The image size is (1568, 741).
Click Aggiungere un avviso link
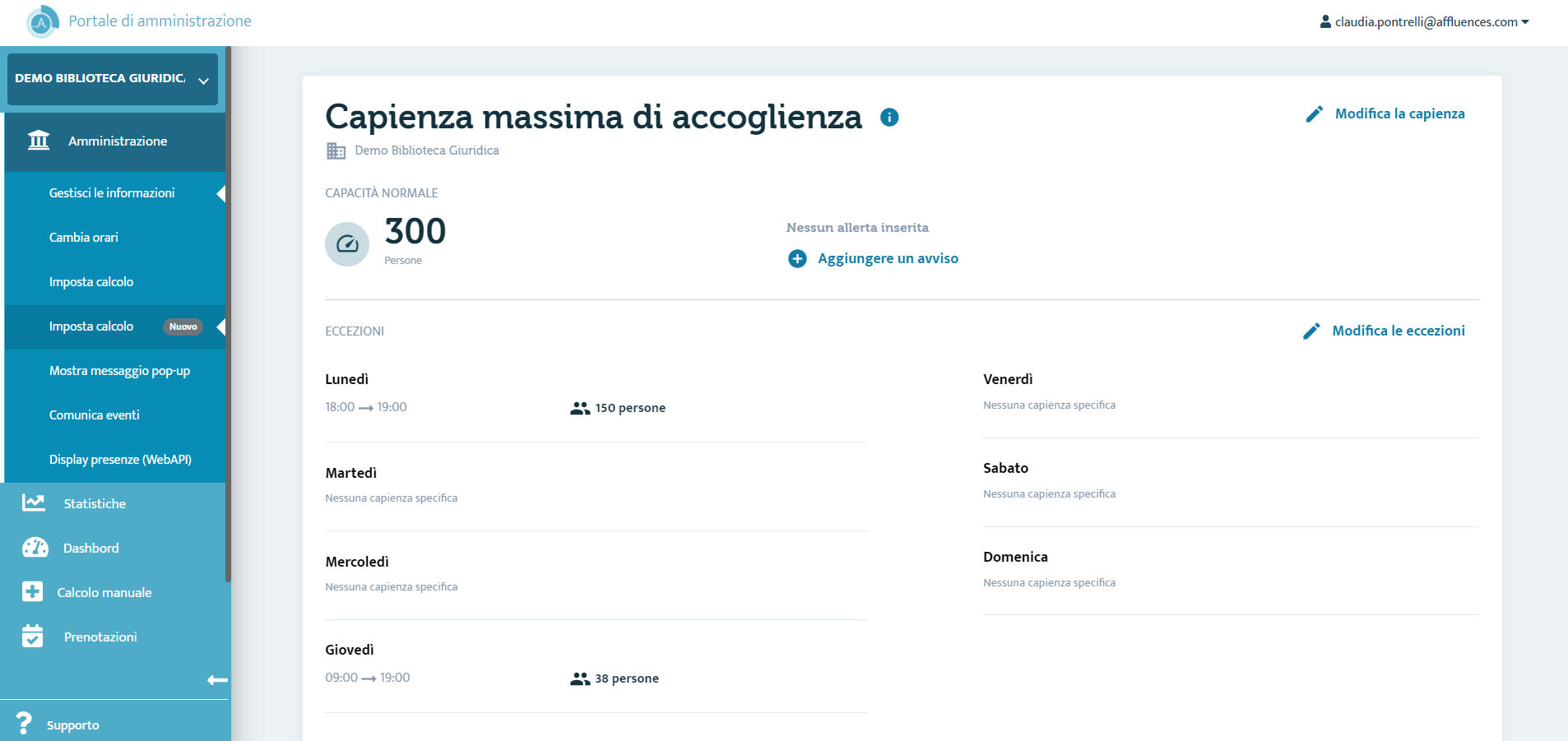(x=888, y=258)
